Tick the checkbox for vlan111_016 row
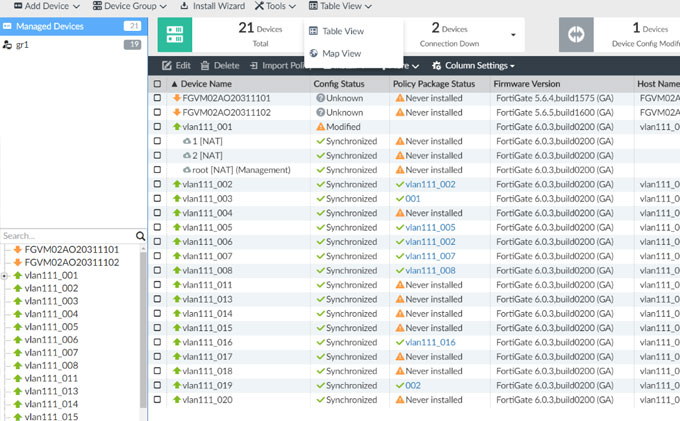Screen dimensions: 680x421 pos(157,342)
